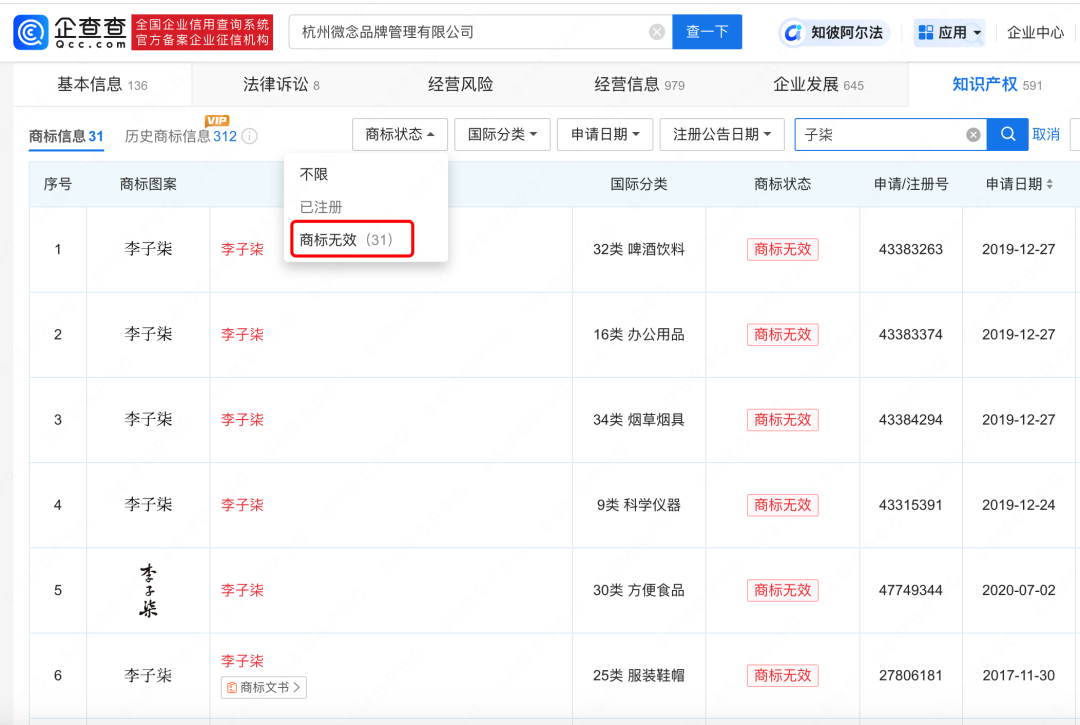Click 商标无效 tag for 16类 办公用品
Screen dimensions: 1080x725
click(782, 335)
